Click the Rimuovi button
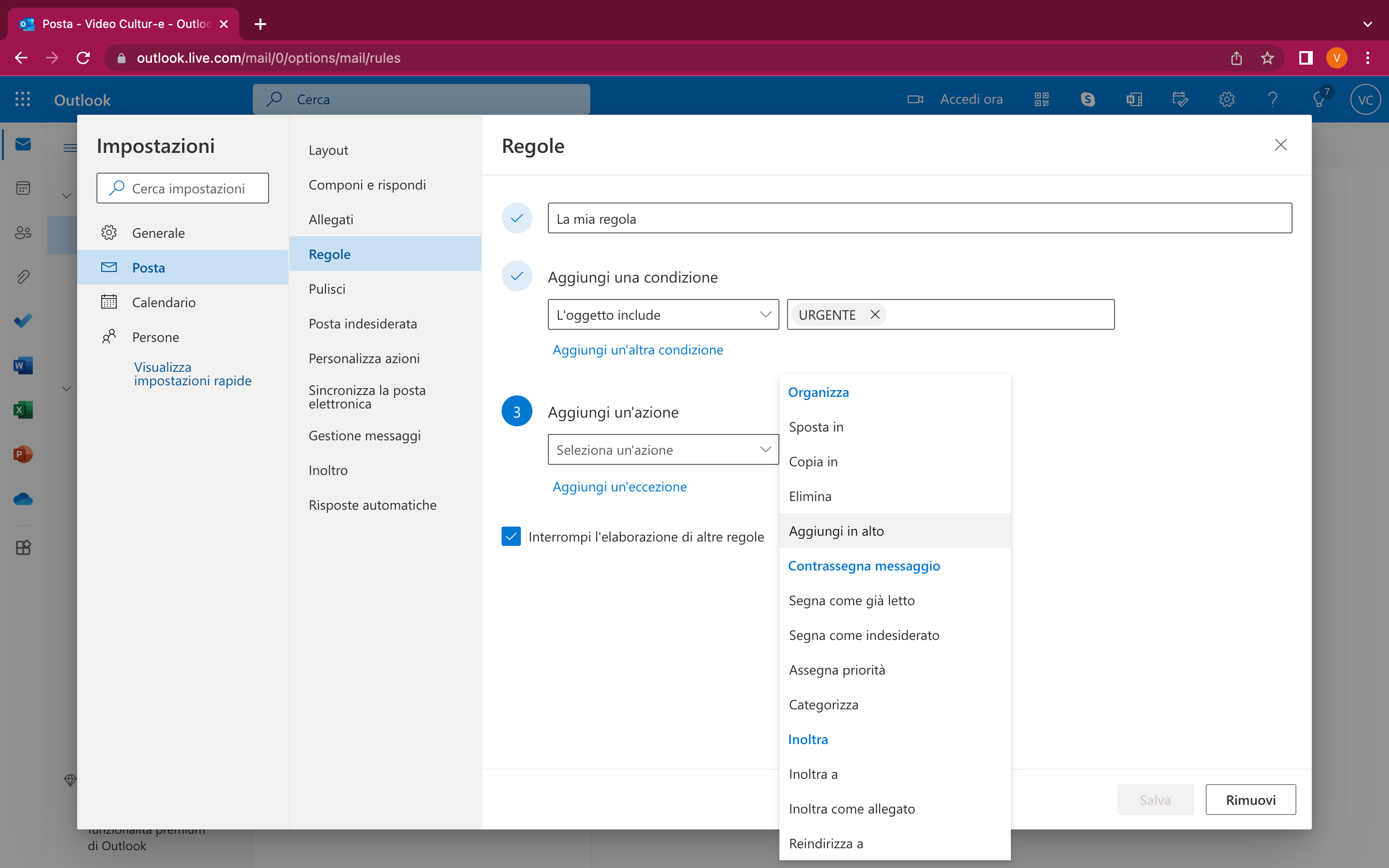 1250,799
